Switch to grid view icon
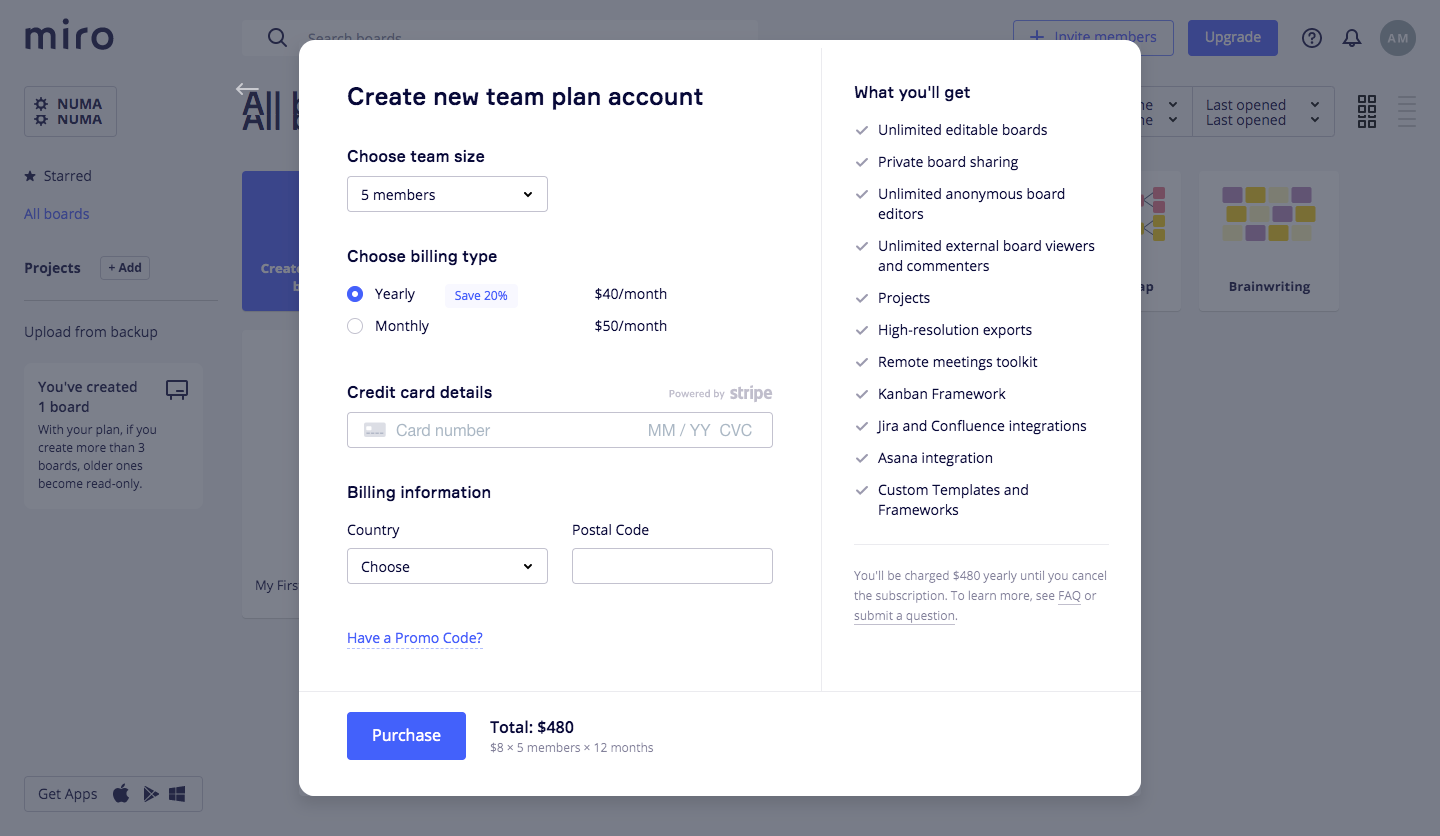Viewport: 1440px width, 836px height. (x=1367, y=112)
